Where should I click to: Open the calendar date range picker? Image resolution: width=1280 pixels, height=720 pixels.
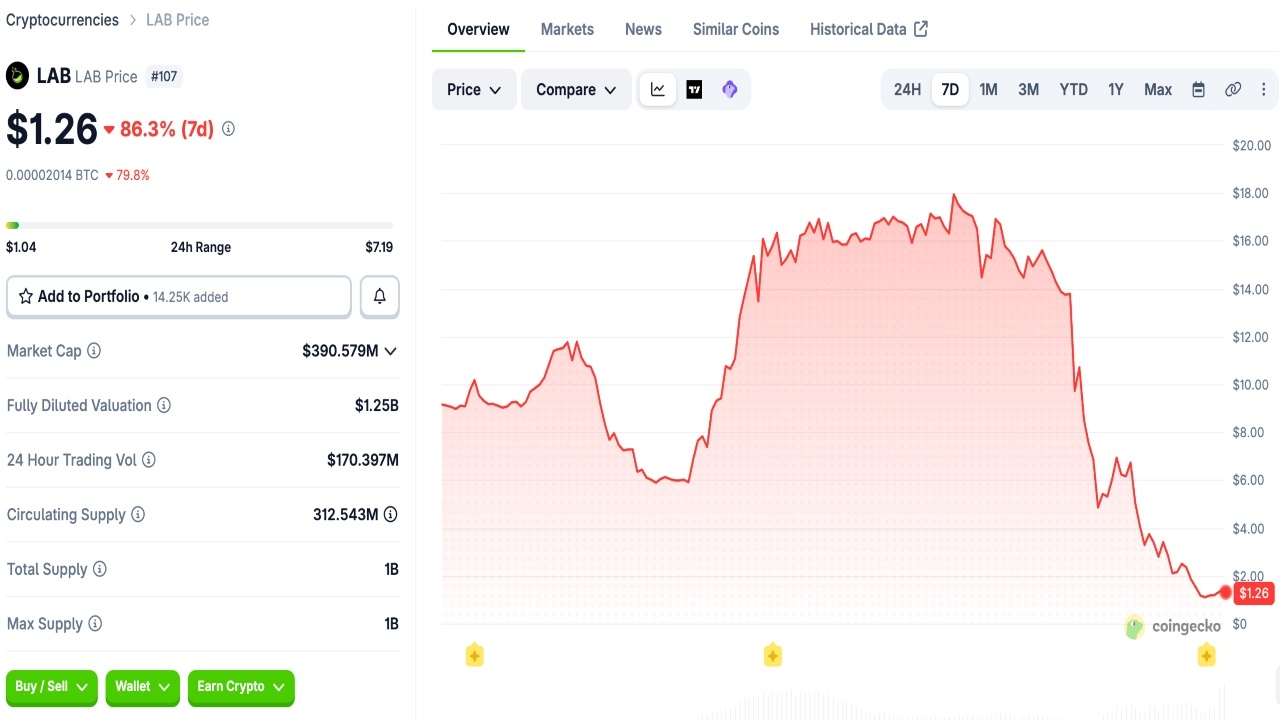pyautogui.click(x=1198, y=90)
